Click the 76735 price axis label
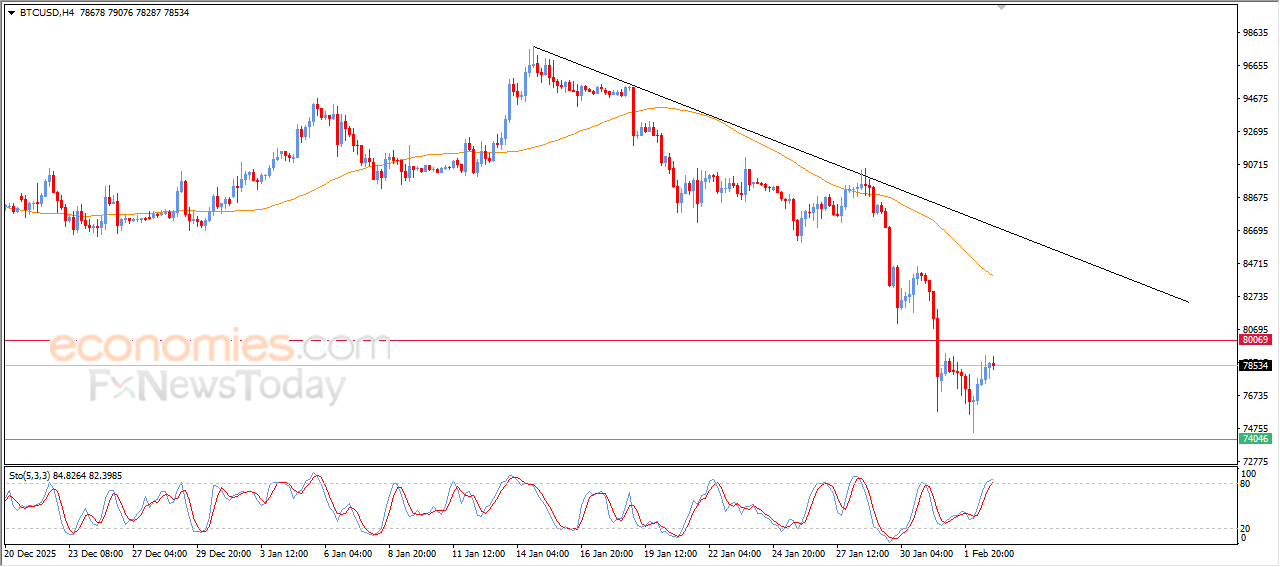 pos(1255,396)
